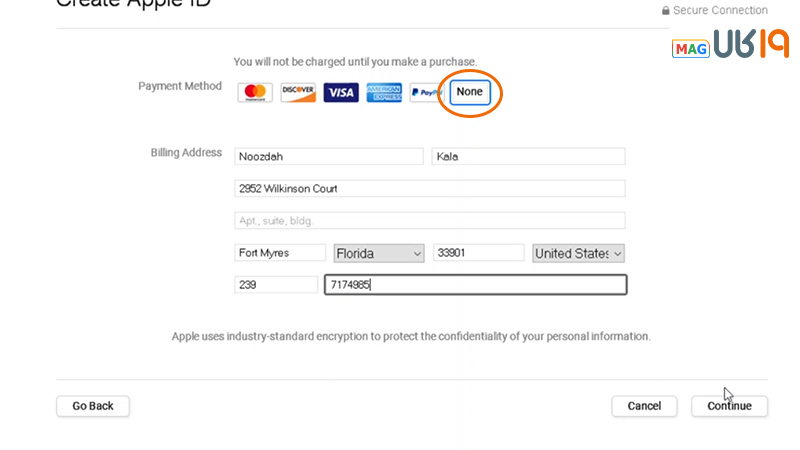Click the Secure Connection lock icon
The image size is (800, 450).
click(x=666, y=11)
